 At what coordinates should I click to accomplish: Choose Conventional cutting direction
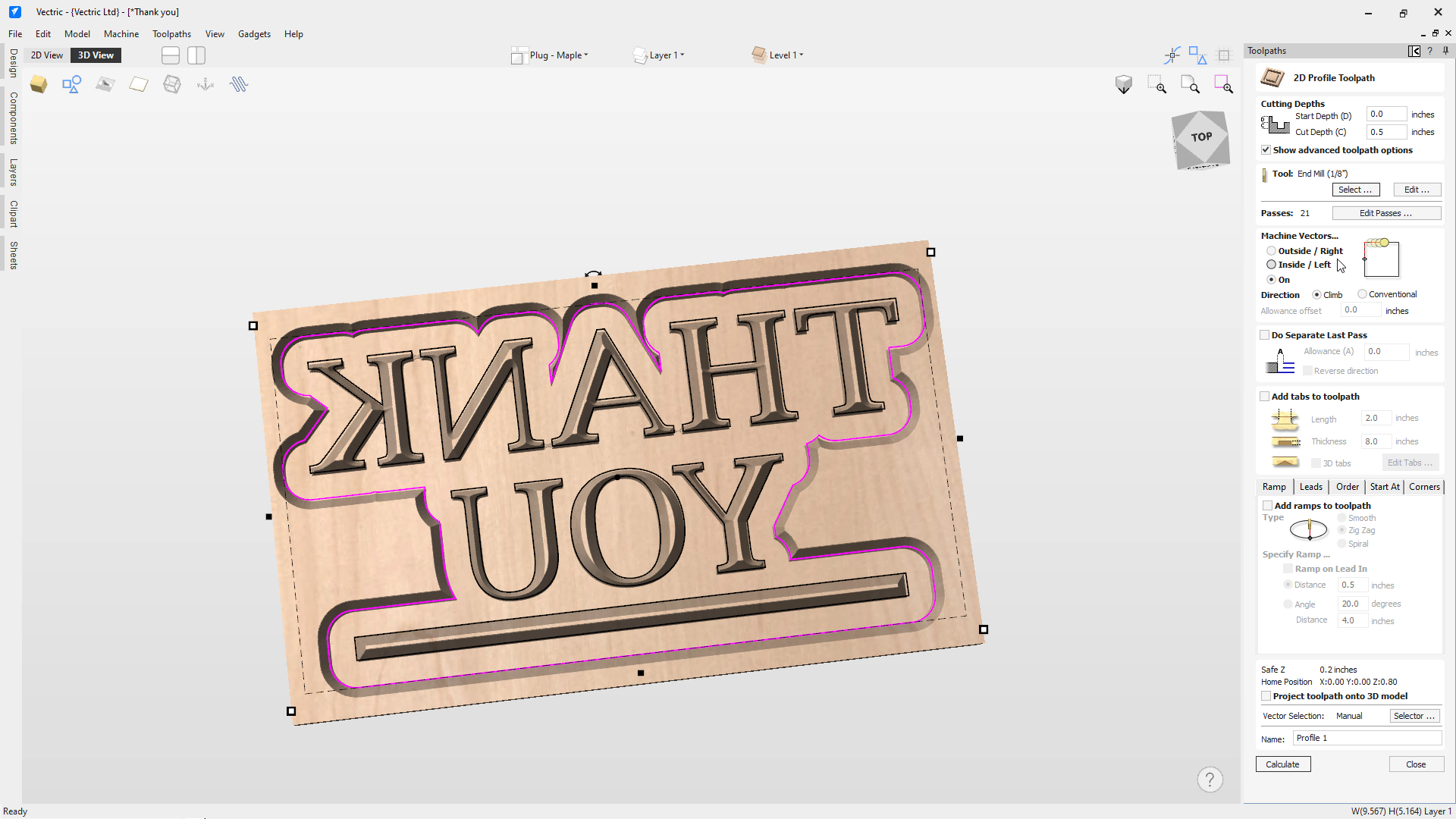point(1363,294)
